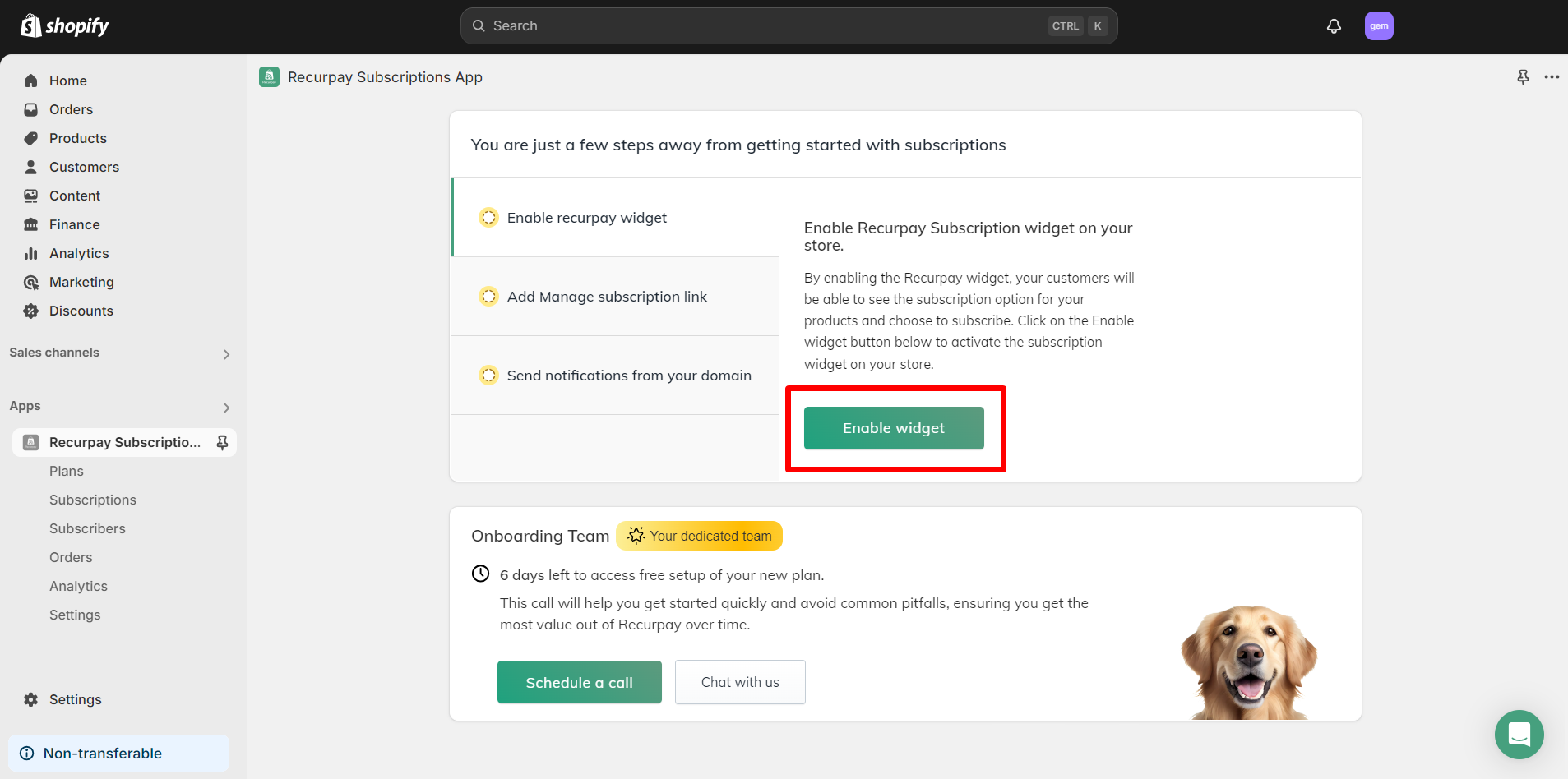Open the more actions menu near the pin
The width and height of the screenshot is (1568, 779).
[x=1552, y=76]
